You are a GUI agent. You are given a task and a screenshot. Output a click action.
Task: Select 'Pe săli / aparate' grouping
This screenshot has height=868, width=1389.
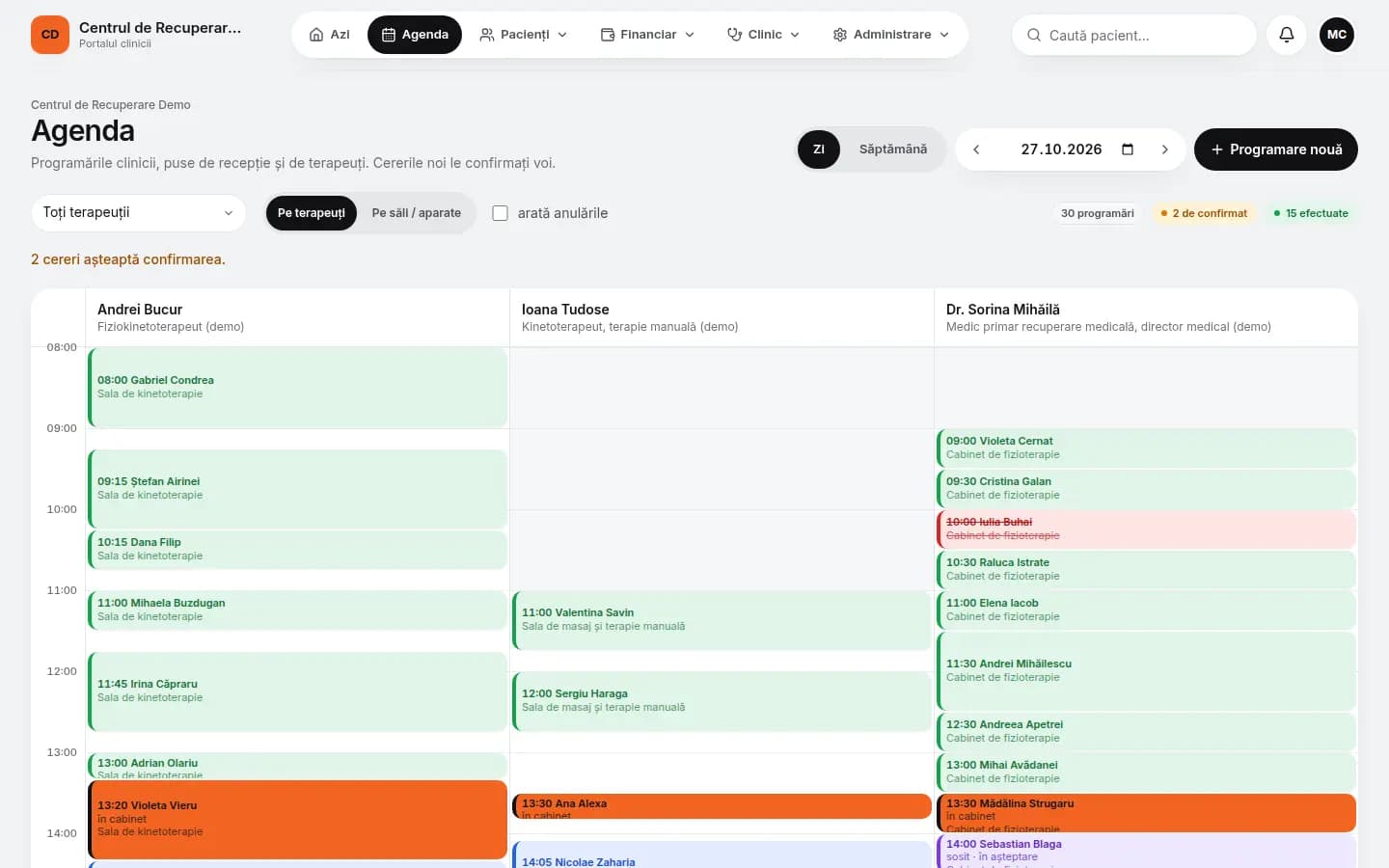click(417, 213)
